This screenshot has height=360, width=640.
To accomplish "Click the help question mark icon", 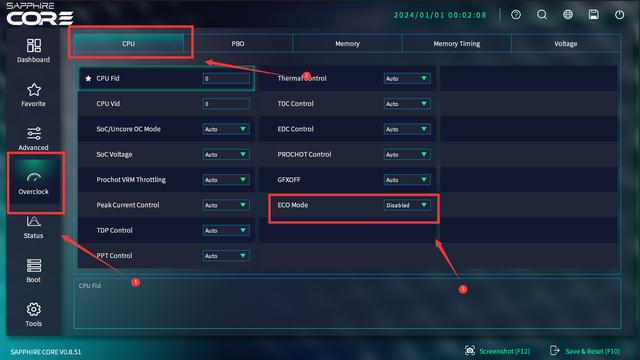I will 516,15.
